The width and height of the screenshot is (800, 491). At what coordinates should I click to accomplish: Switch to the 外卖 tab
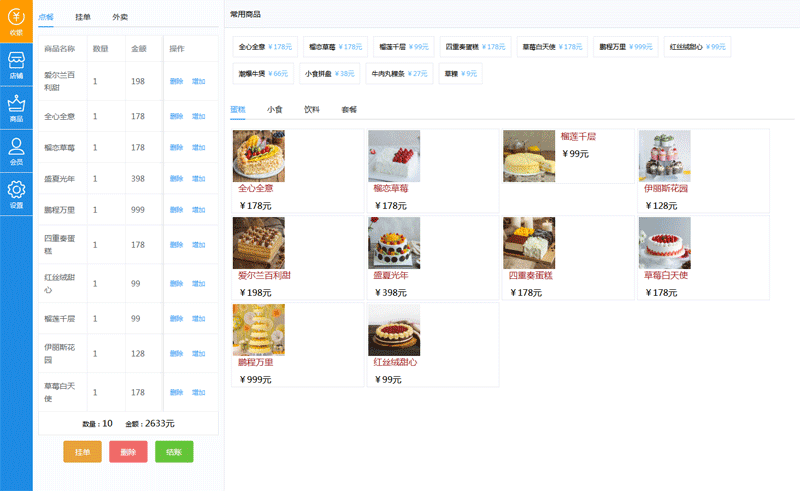119,17
